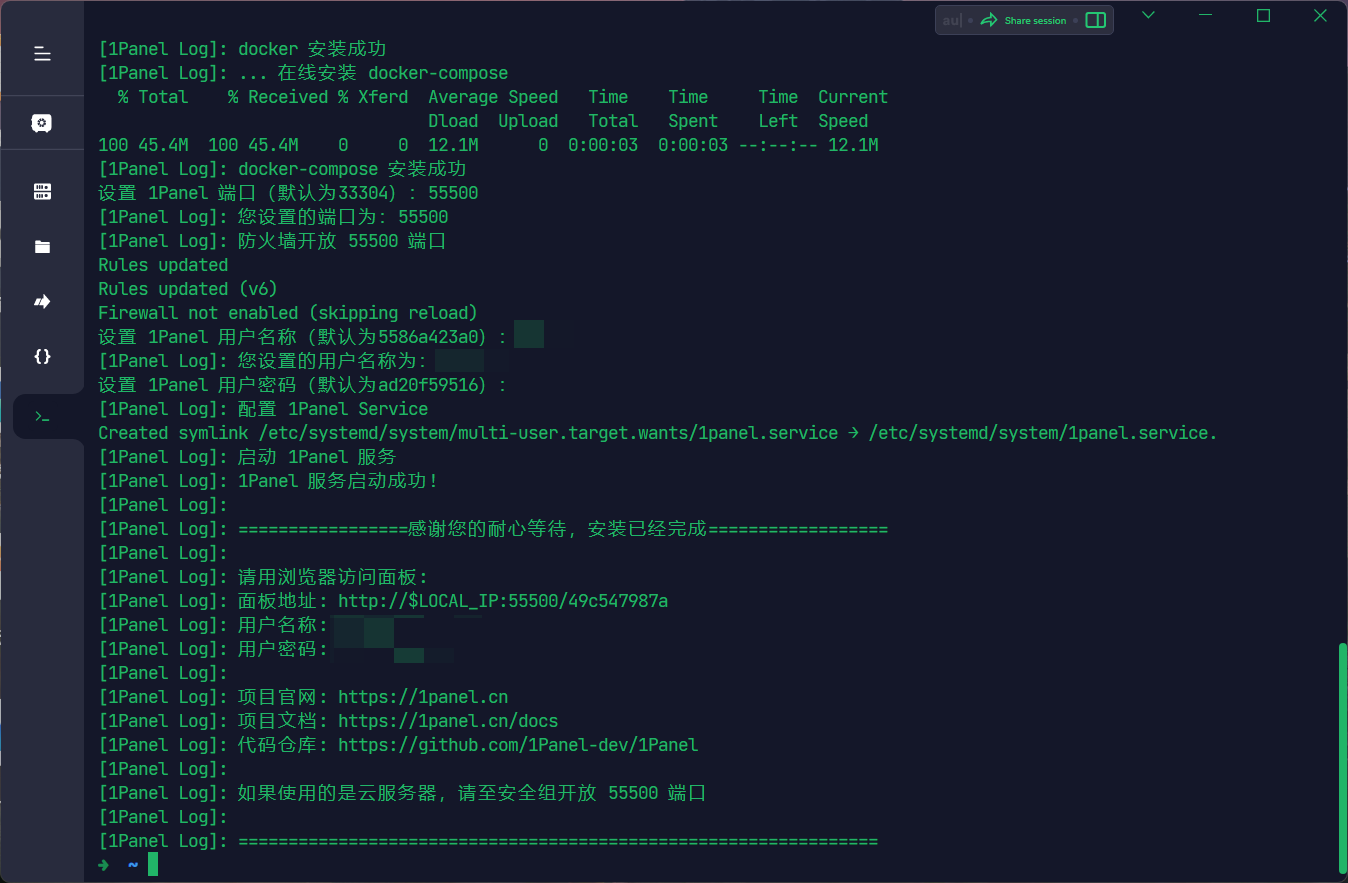Viewport: 1348px width, 883px height.
Task: Open the Port Forwarding arrow icon
Action: [42, 301]
